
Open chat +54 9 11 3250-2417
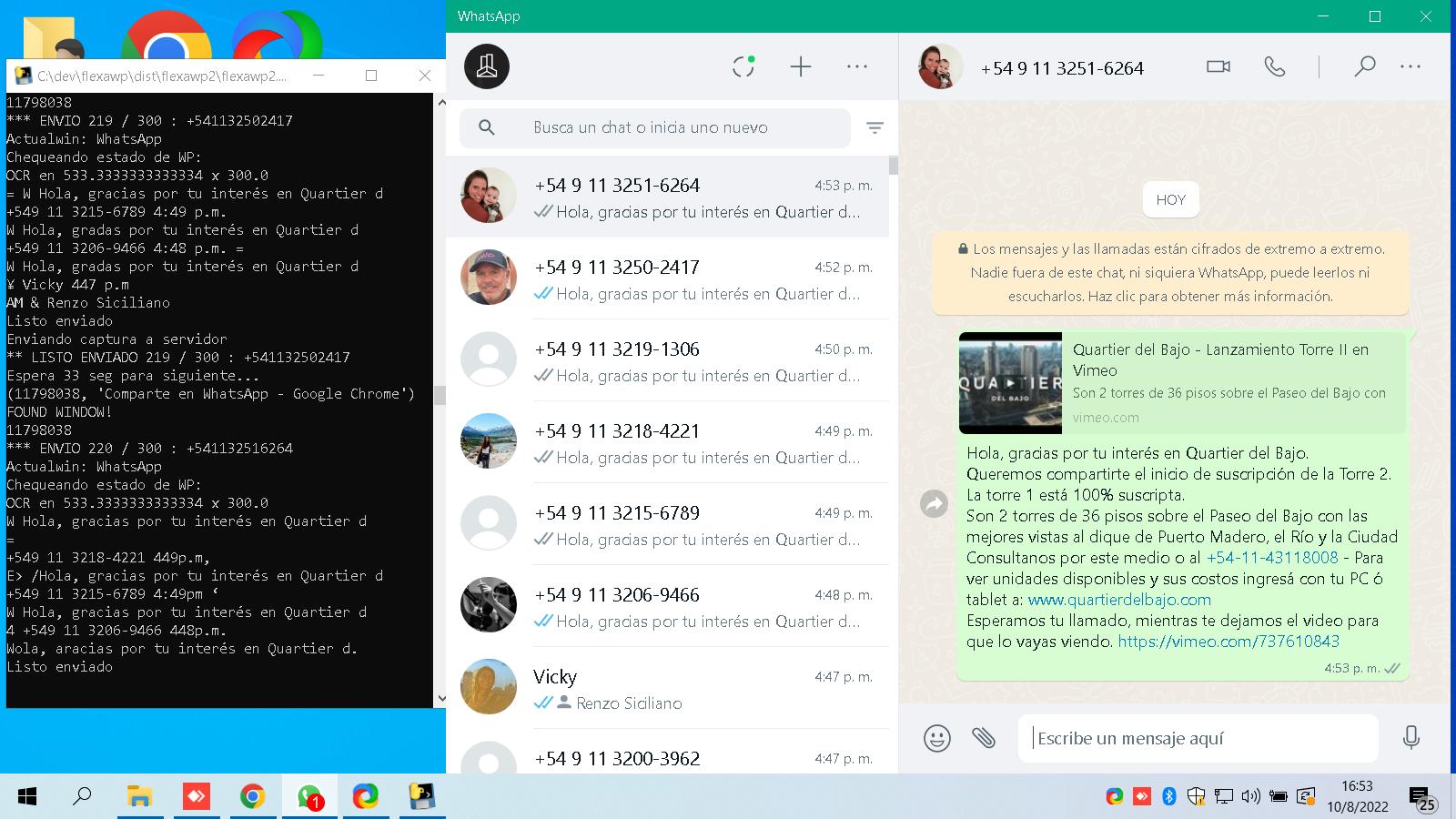click(667, 278)
